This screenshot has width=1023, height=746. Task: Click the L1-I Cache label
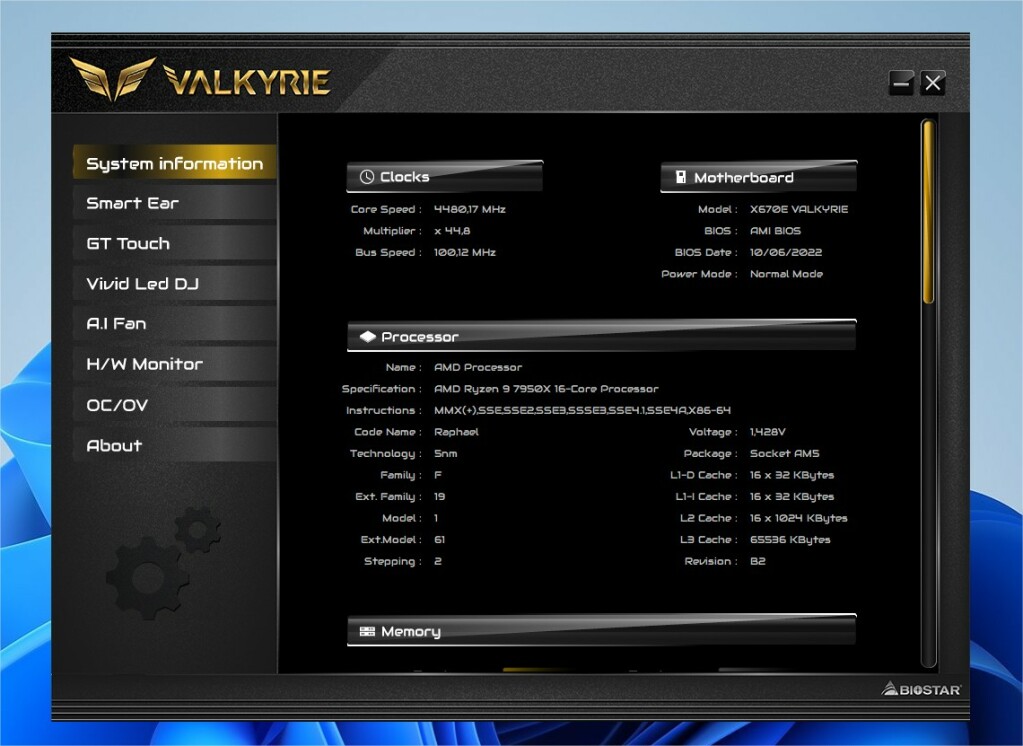point(706,496)
